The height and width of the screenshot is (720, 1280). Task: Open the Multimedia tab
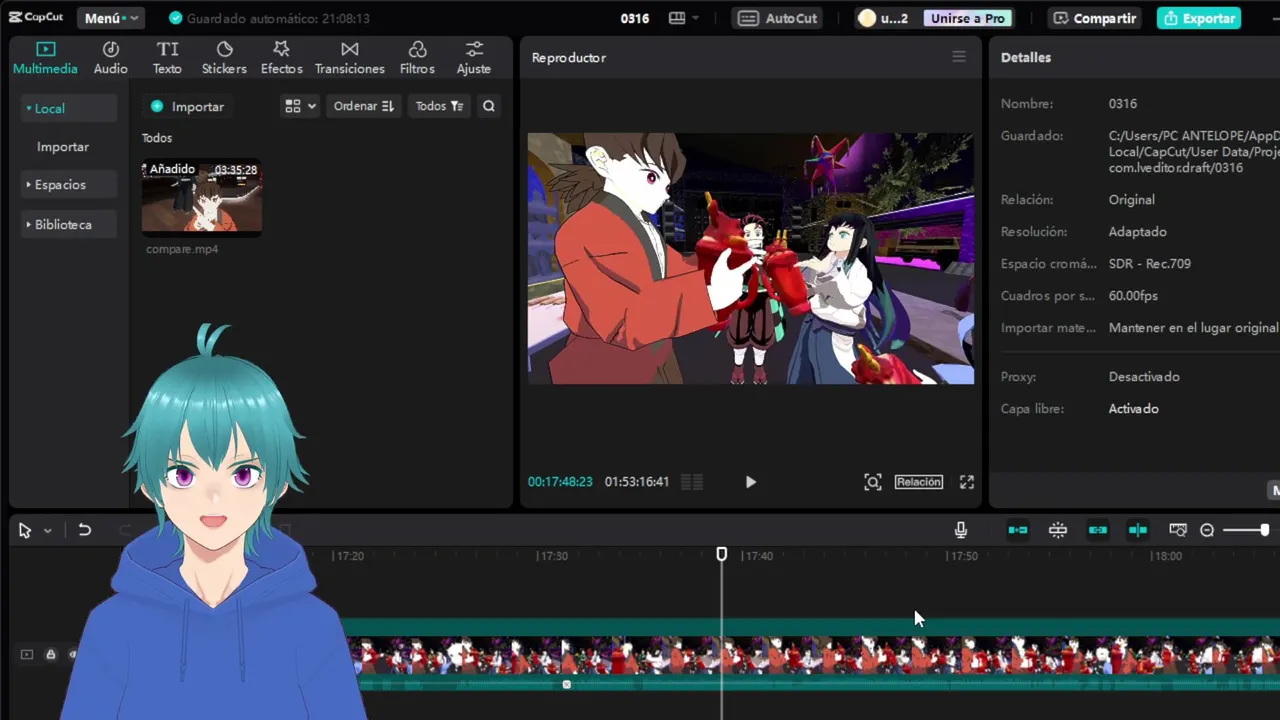(45, 58)
